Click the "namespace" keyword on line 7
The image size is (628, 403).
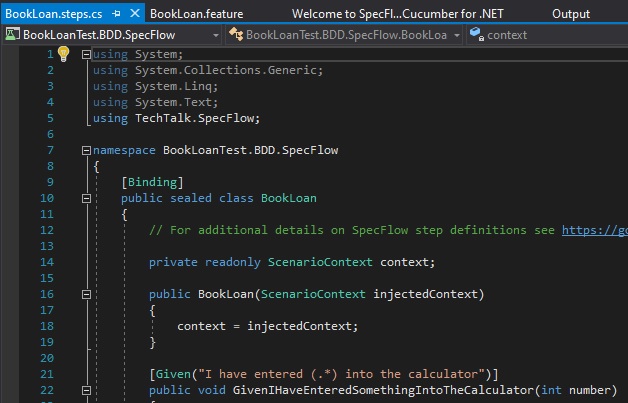(x=124, y=151)
